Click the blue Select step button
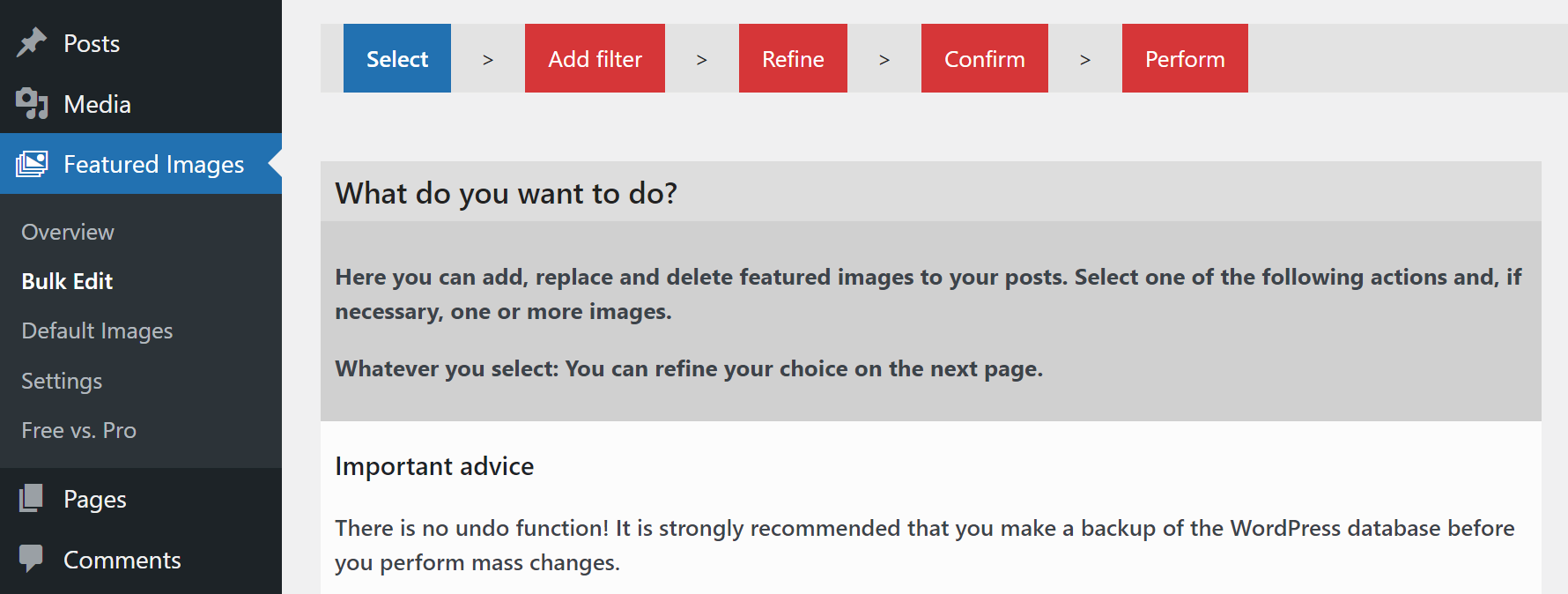This screenshot has height=594, width=1568. 396,58
